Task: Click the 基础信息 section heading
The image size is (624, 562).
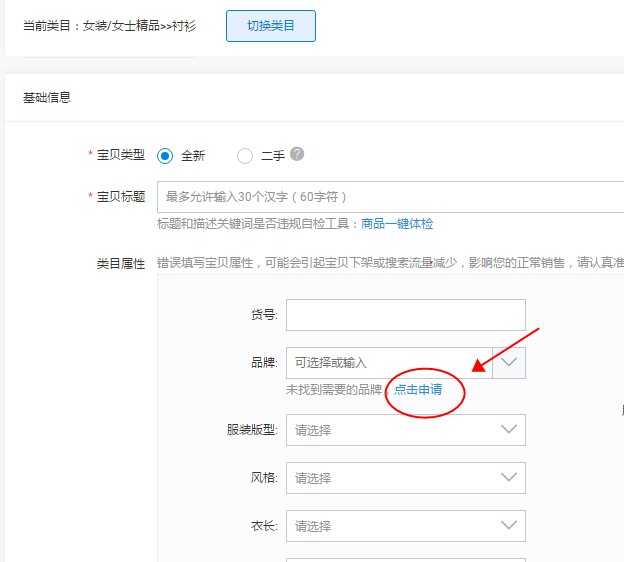Action: point(47,98)
